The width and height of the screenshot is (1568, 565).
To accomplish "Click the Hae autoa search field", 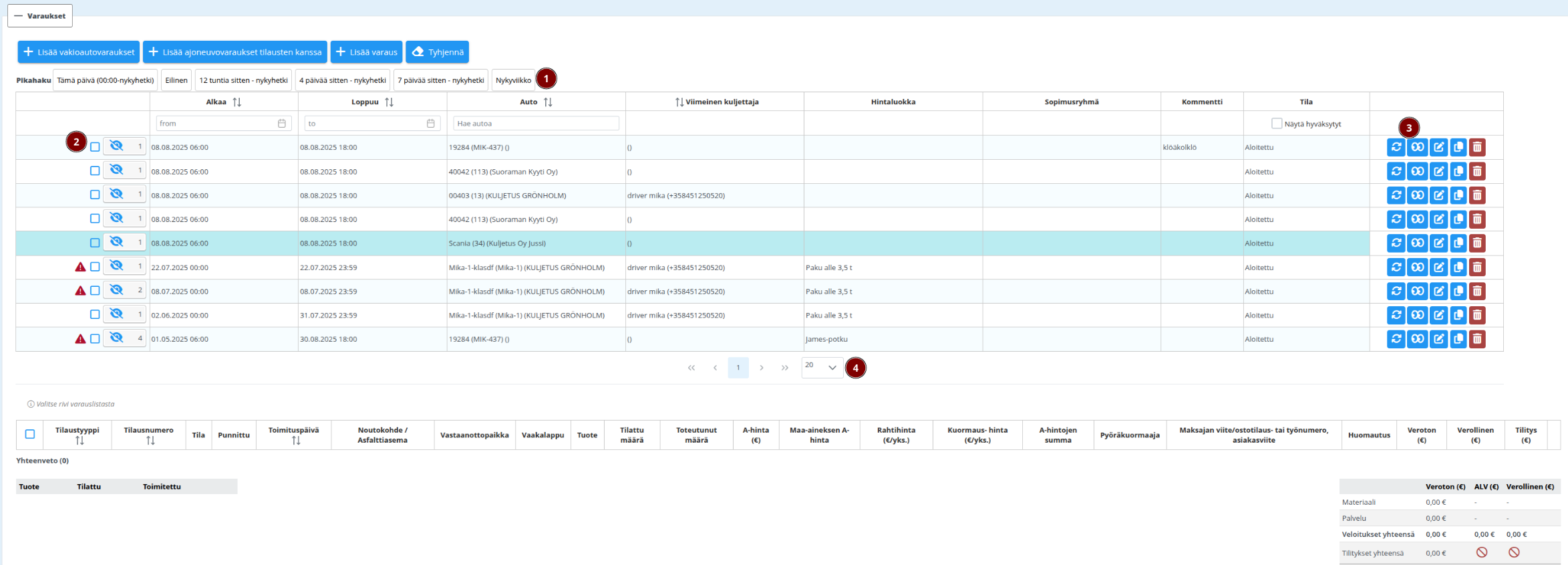I will tap(536, 124).
